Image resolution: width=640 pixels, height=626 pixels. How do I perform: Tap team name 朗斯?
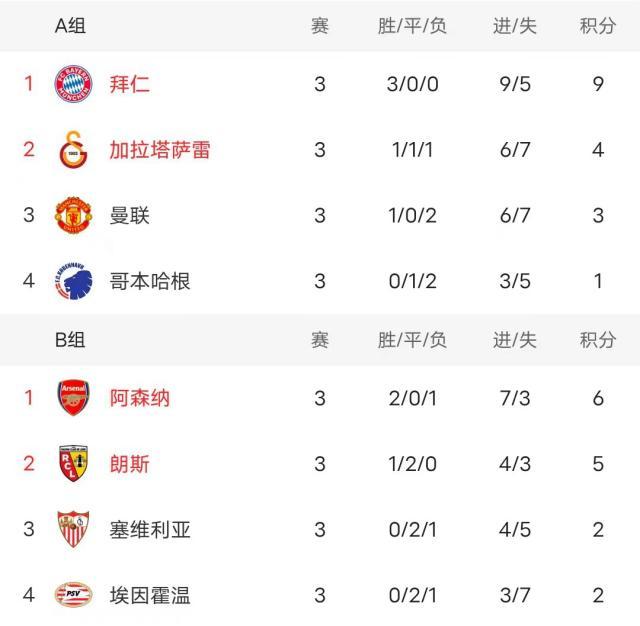pyautogui.click(x=130, y=464)
